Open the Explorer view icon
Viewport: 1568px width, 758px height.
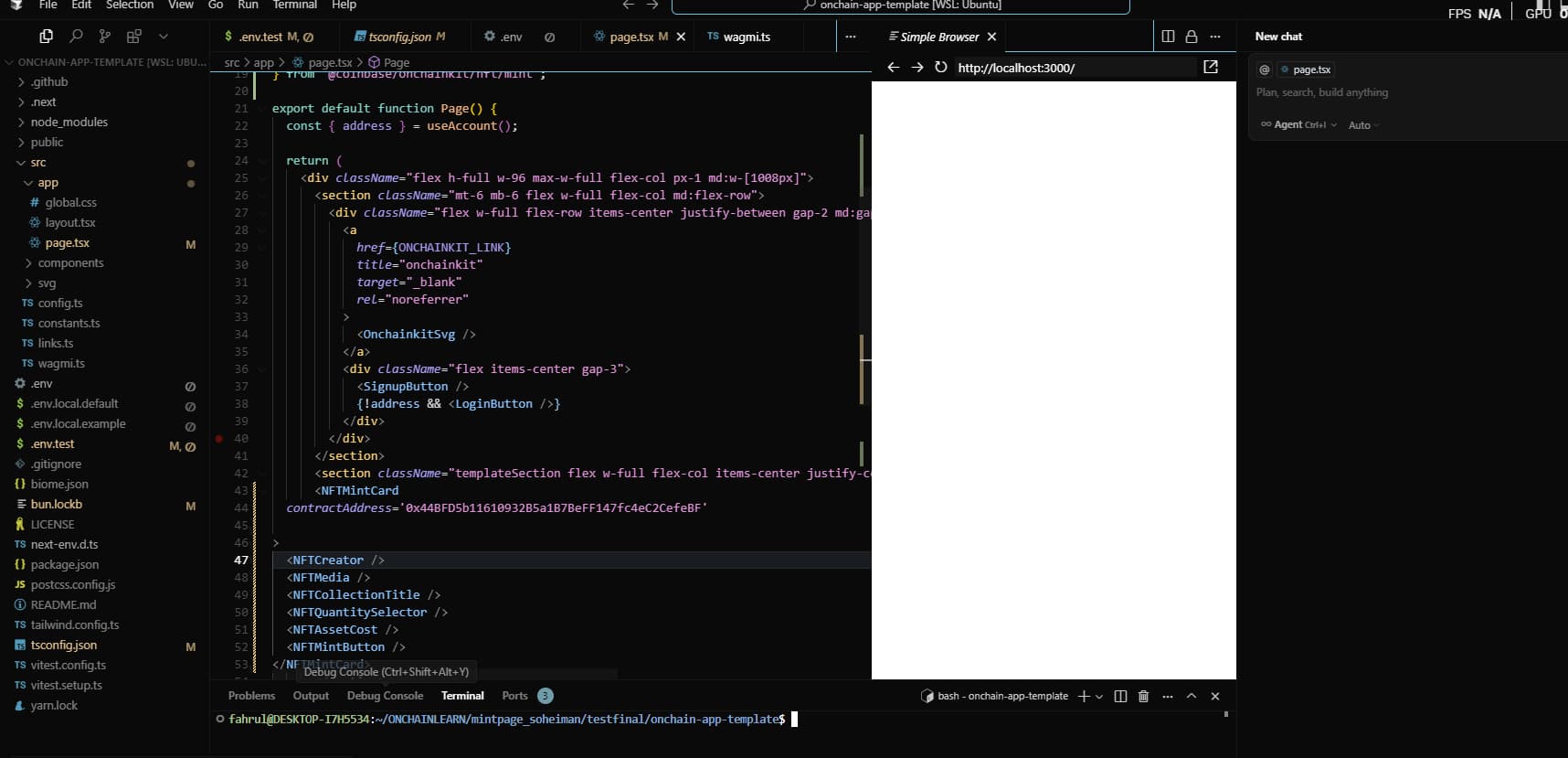tap(46, 37)
